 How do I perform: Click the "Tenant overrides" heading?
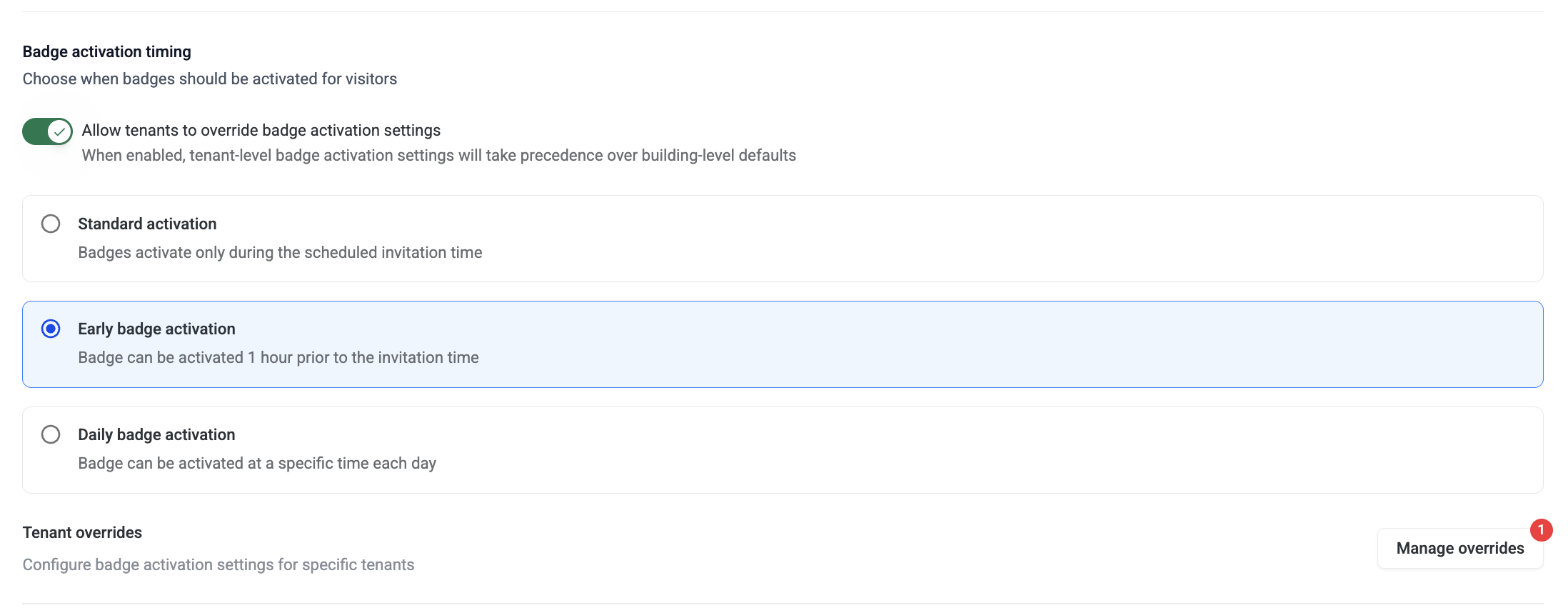point(82,532)
